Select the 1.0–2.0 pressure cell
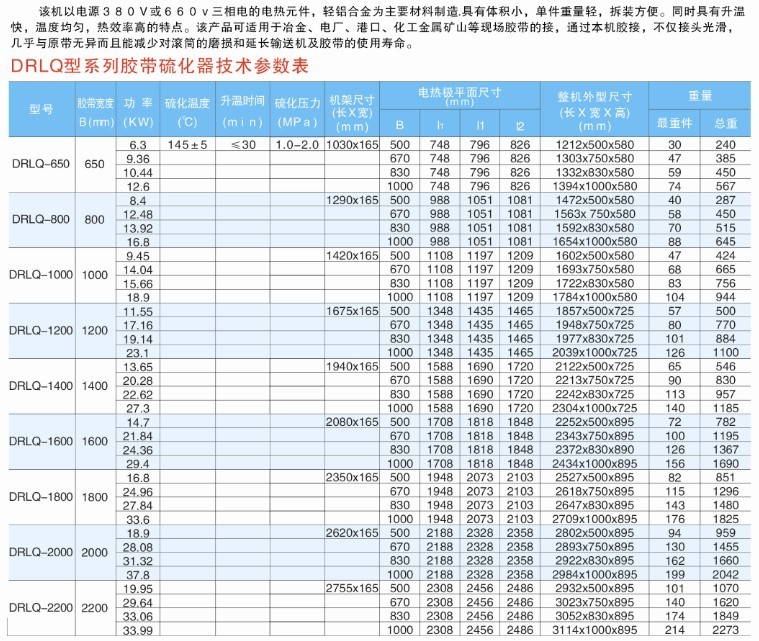Viewport: 759px width, 641px height. 297,145
